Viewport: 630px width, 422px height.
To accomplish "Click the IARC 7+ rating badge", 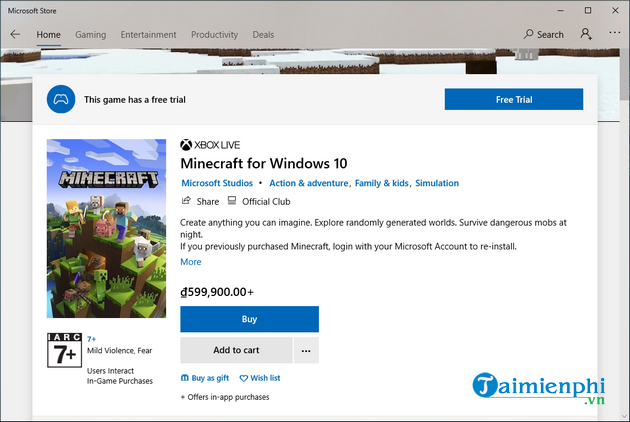I will pos(64,350).
